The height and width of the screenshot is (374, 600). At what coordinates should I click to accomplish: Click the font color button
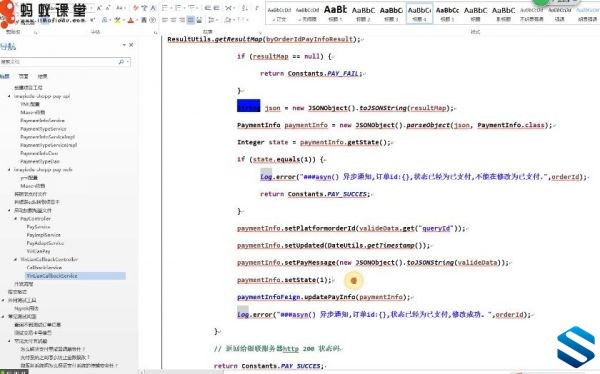point(130,20)
